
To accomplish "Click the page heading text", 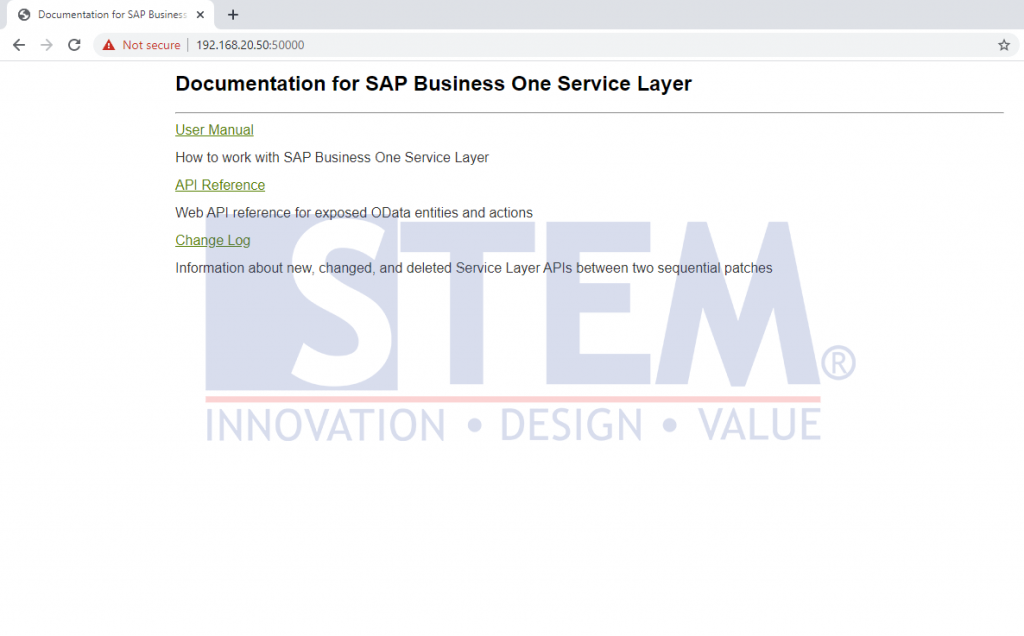I will pos(432,84).
